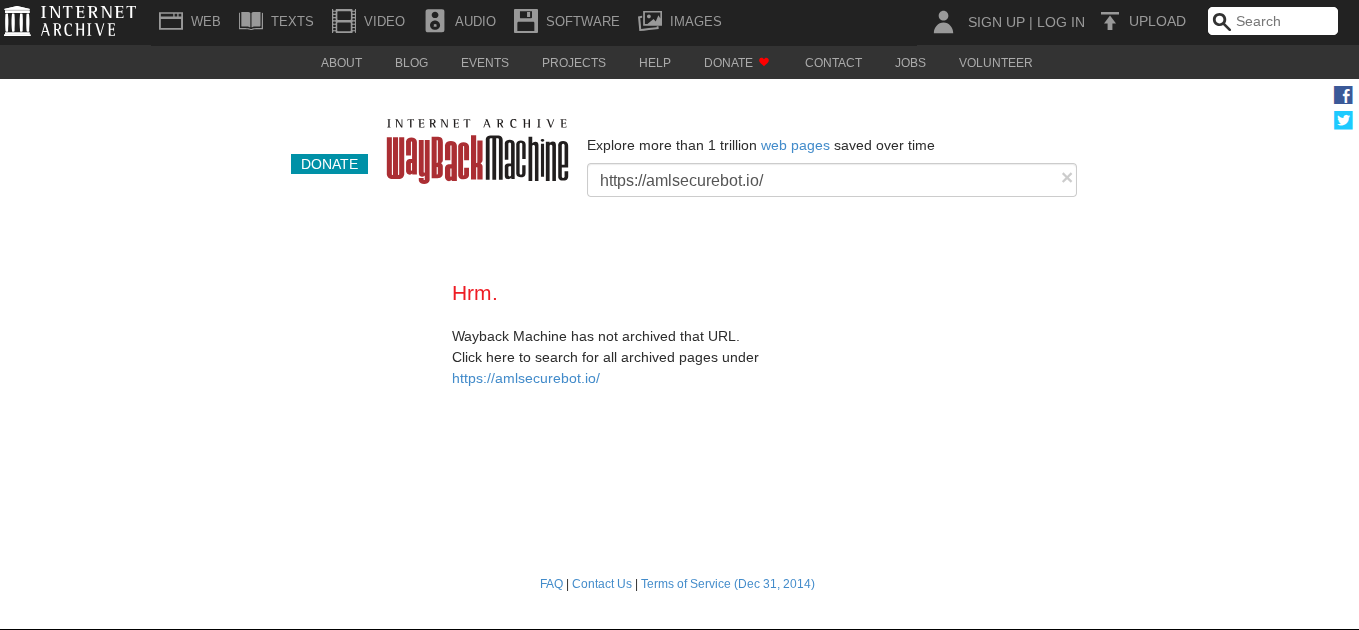
Task: Click the SOFTWARE text label
Action: [583, 21]
